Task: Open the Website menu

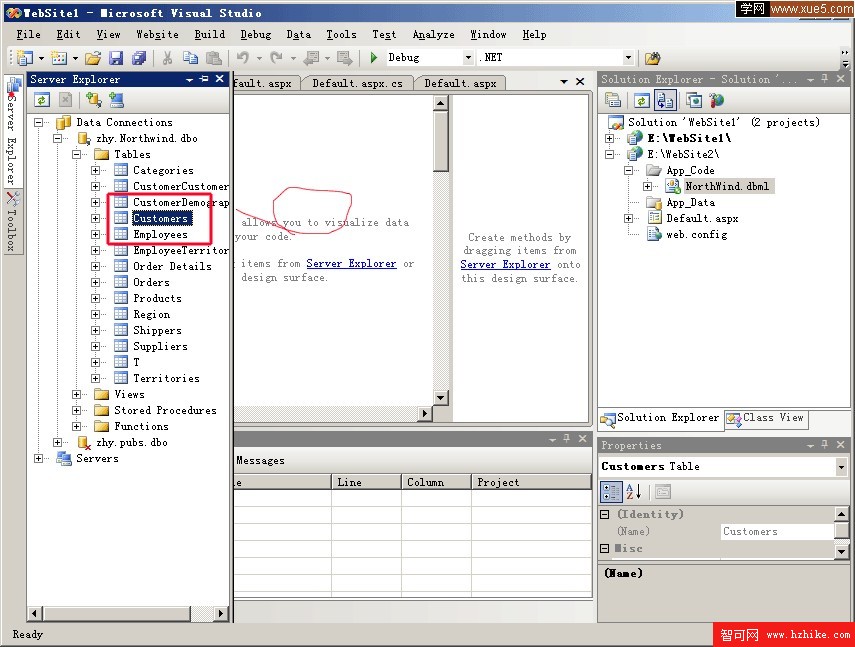Action: [157, 34]
